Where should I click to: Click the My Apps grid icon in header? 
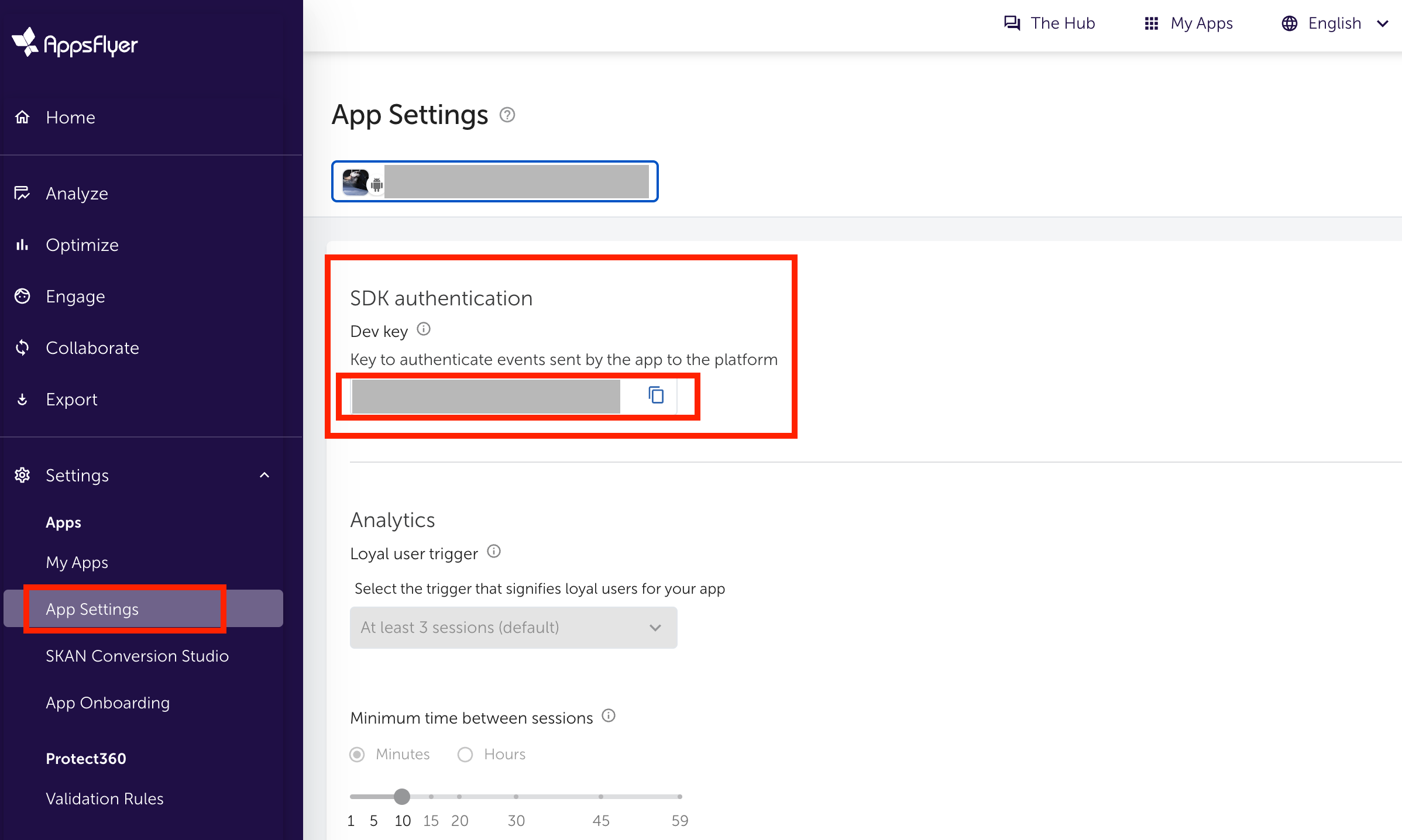click(x=1151, y=23)
